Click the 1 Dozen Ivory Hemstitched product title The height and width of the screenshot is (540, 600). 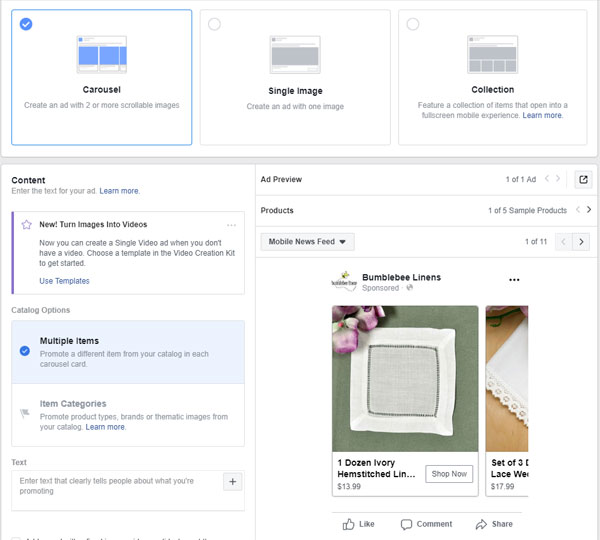(376, 468)
